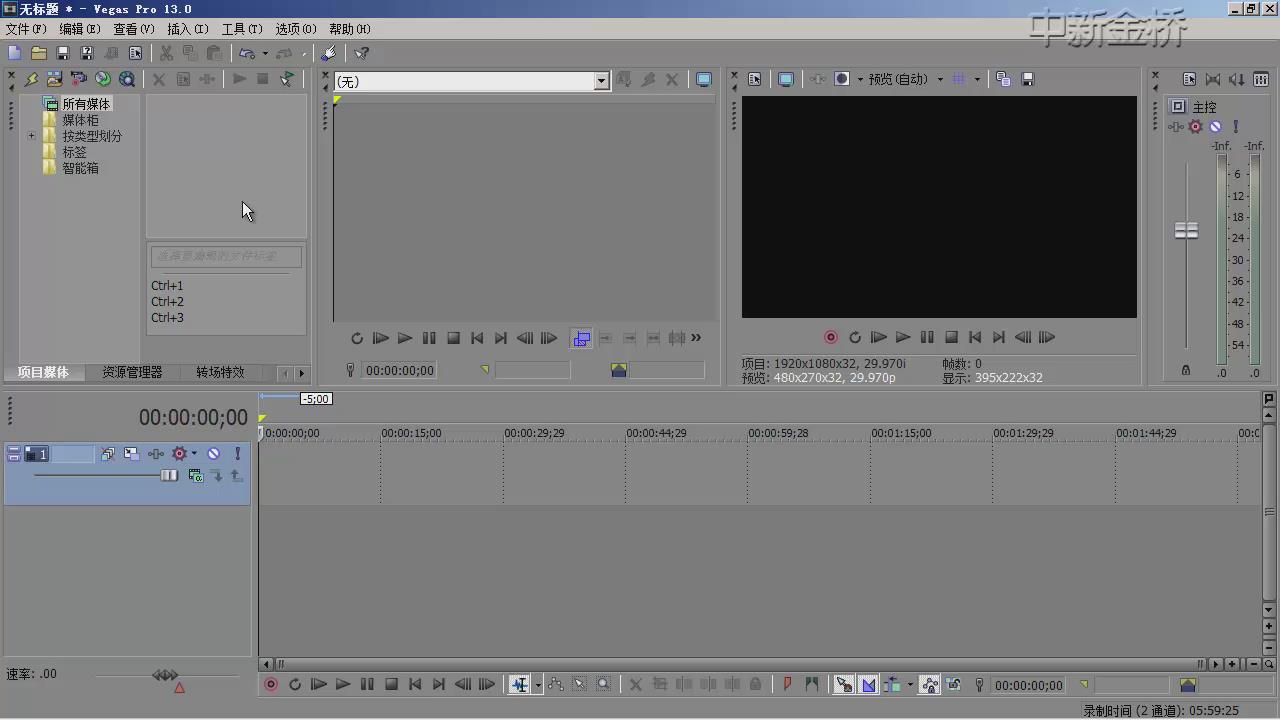1280x720 pixels.
Task: Open project properties in the main toolbar
Action: (x=136, y=53)
